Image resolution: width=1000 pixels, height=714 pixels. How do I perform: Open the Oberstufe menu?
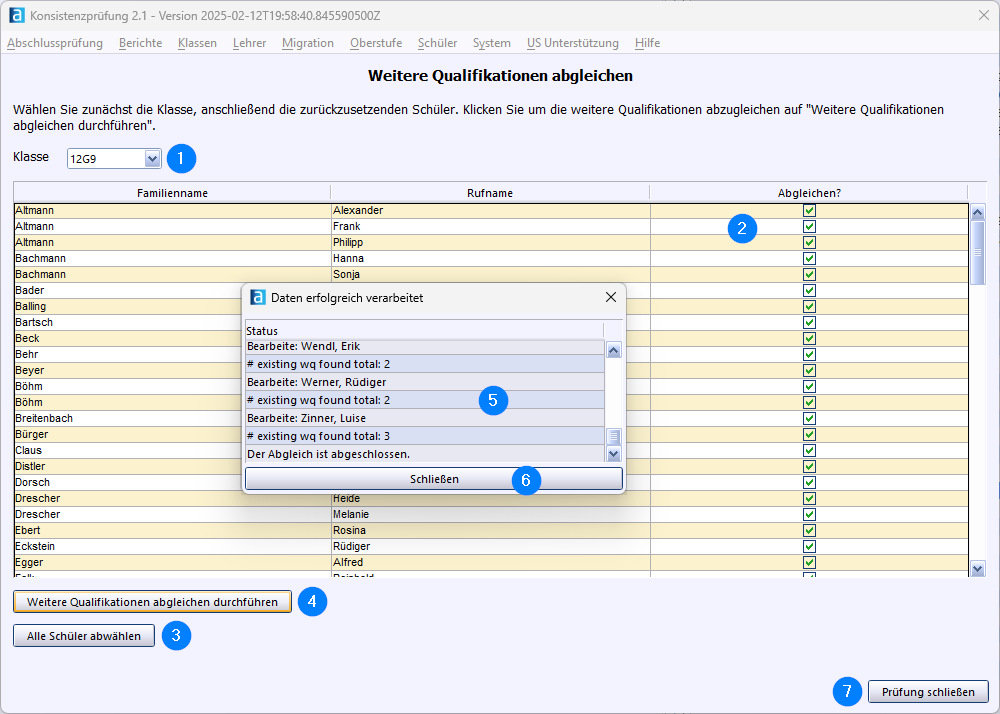(x=376, y=43)
